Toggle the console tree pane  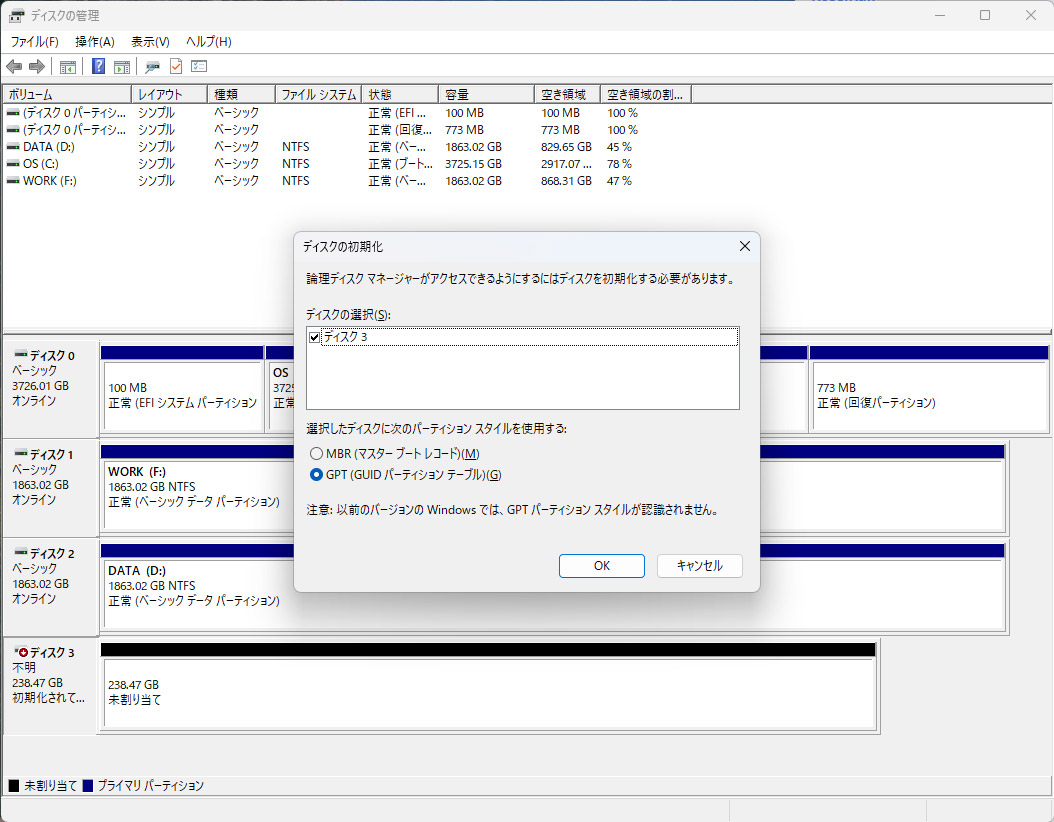67,66
